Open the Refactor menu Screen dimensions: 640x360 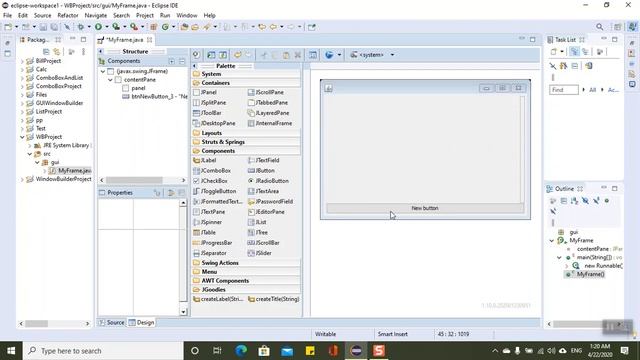[68, 16]
